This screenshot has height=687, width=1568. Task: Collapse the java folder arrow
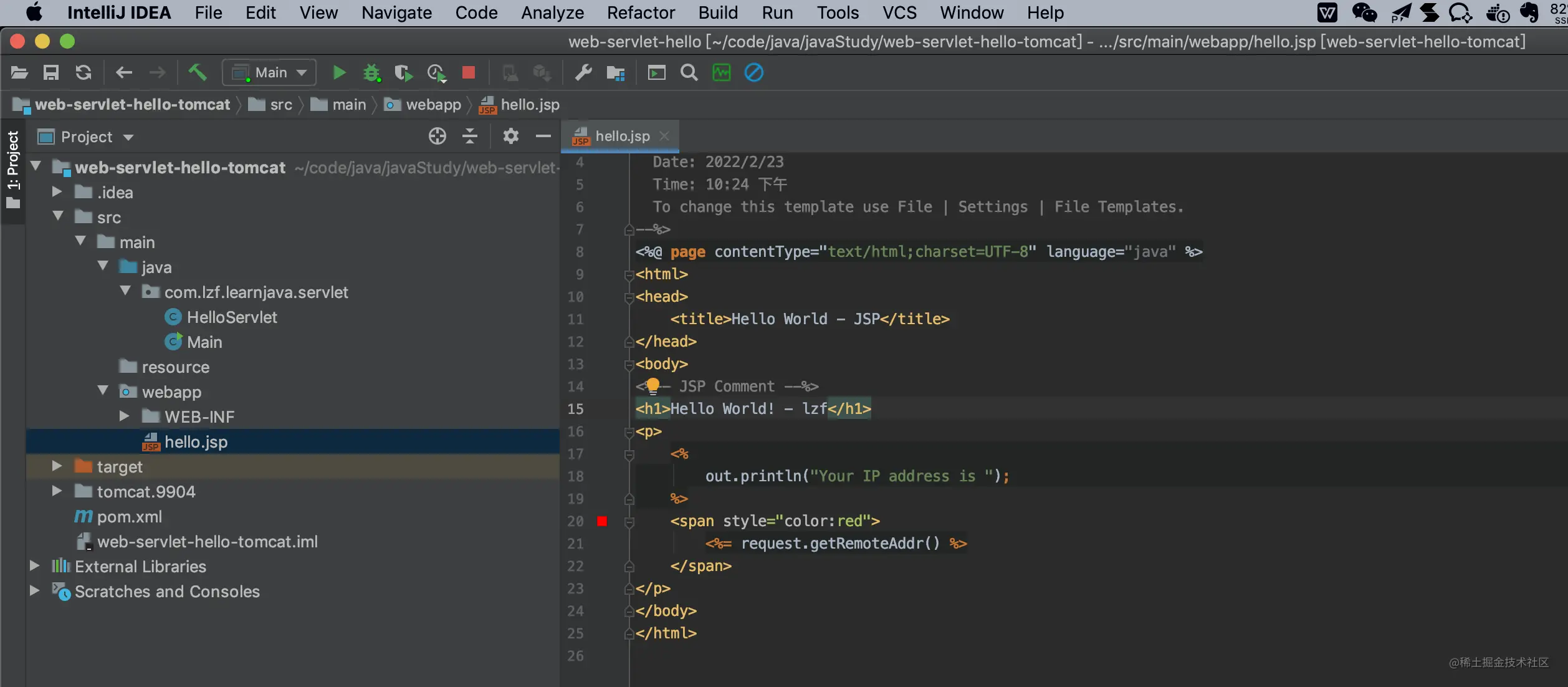tap(103, 266)
